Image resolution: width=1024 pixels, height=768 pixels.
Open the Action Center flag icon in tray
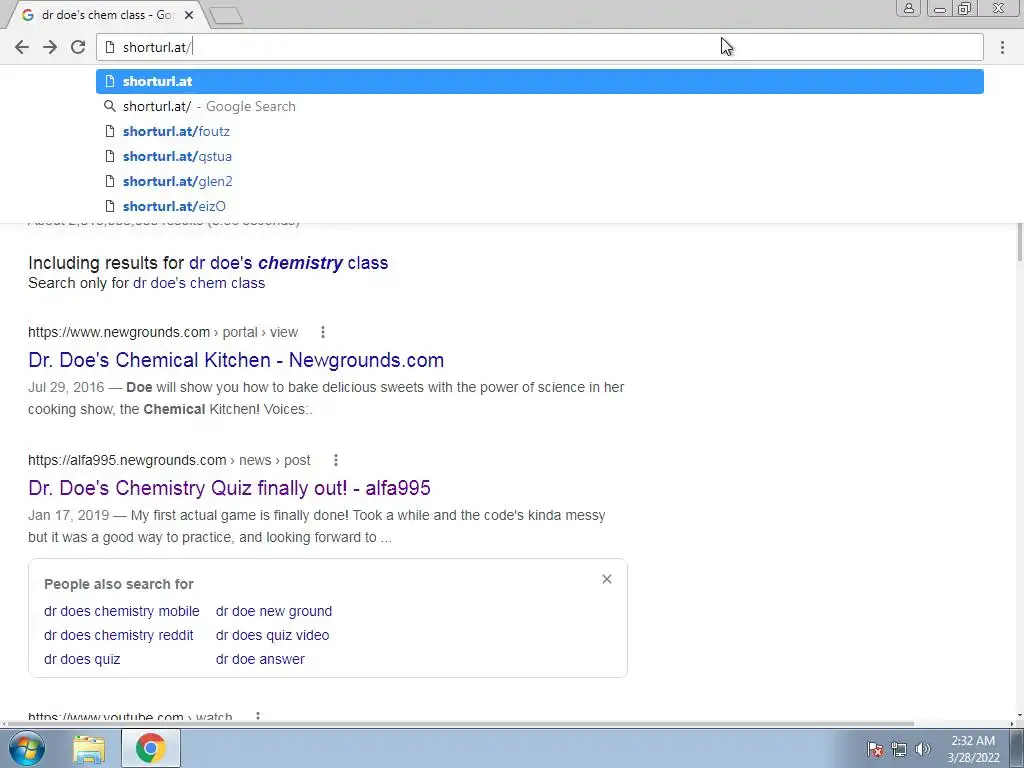[x=875, y=748]
